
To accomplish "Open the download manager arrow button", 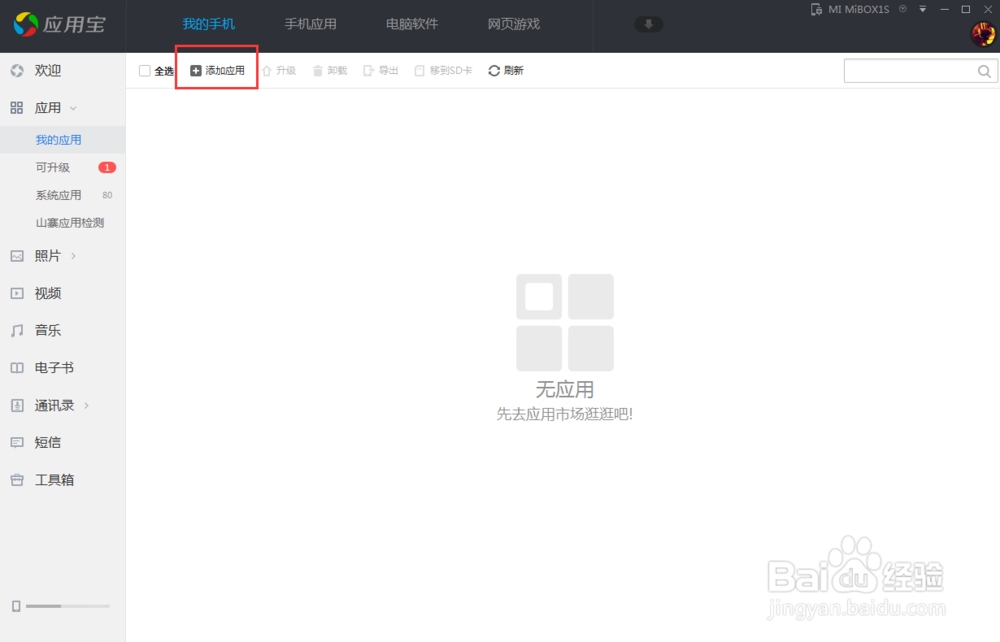I will click(x=648, y=24).
